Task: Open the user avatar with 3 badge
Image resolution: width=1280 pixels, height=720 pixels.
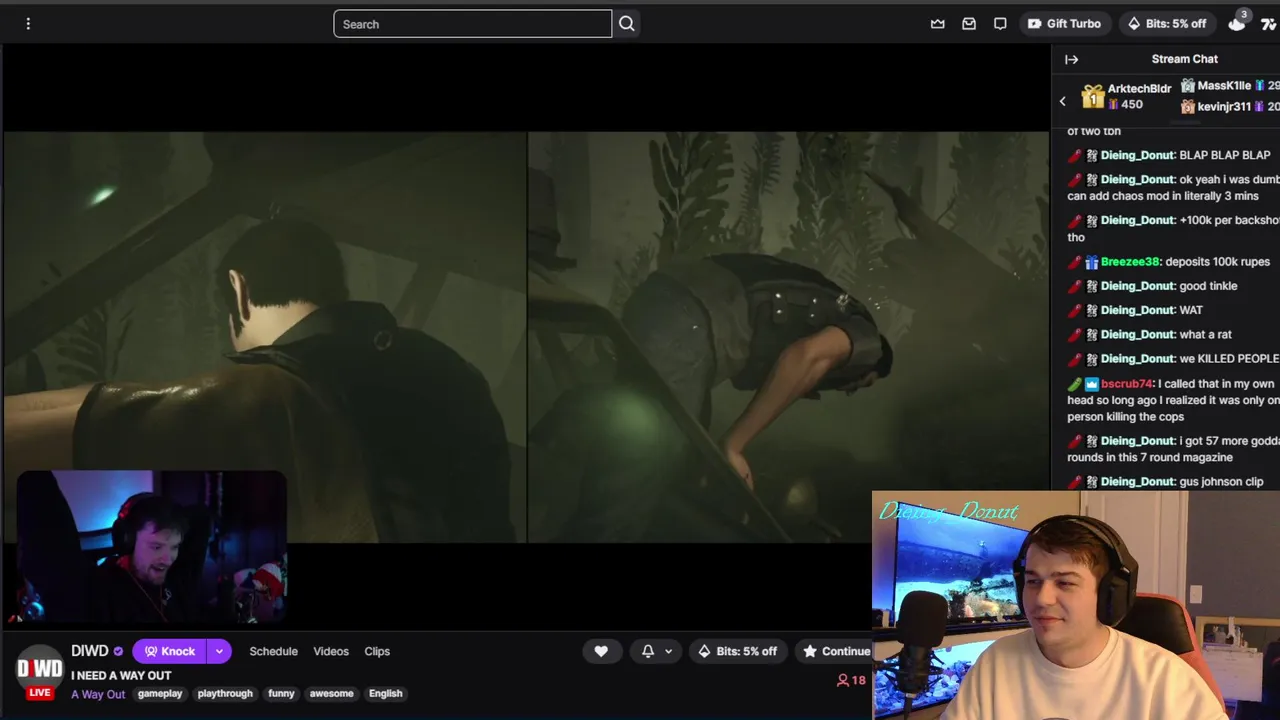Action: tap(1238, 23)
